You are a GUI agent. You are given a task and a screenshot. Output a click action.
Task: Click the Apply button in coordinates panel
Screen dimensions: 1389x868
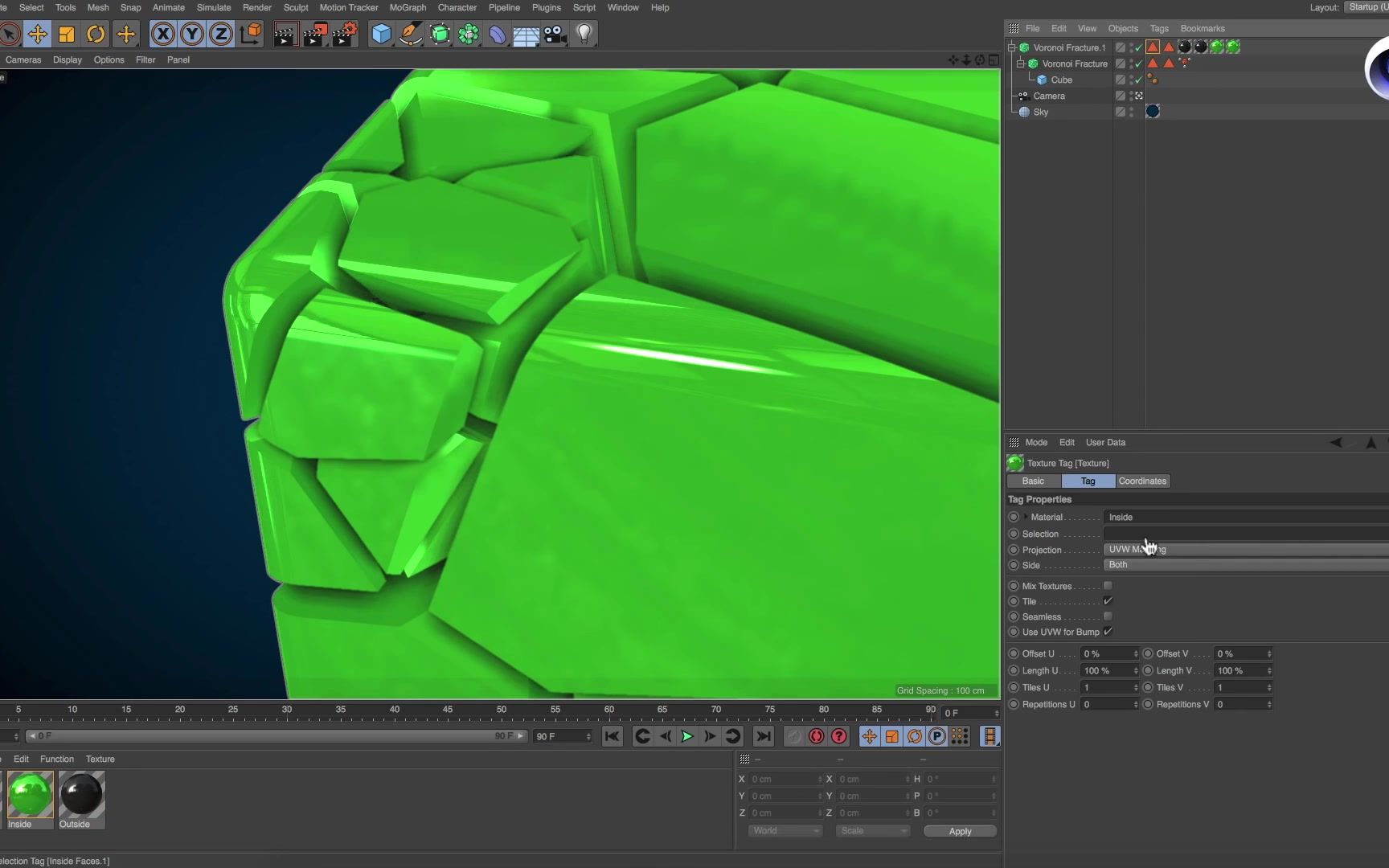(960, 831)
